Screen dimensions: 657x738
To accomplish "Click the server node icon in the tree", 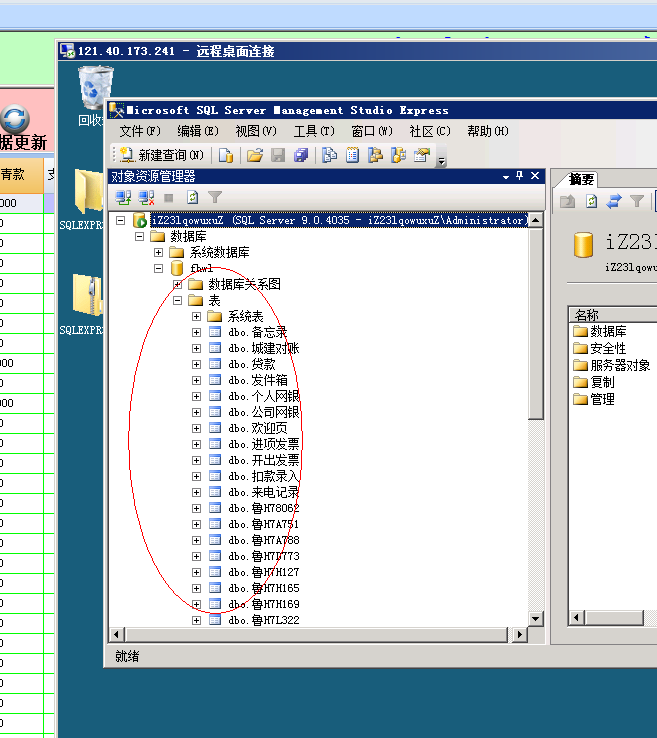I will [x=140, y=220].
